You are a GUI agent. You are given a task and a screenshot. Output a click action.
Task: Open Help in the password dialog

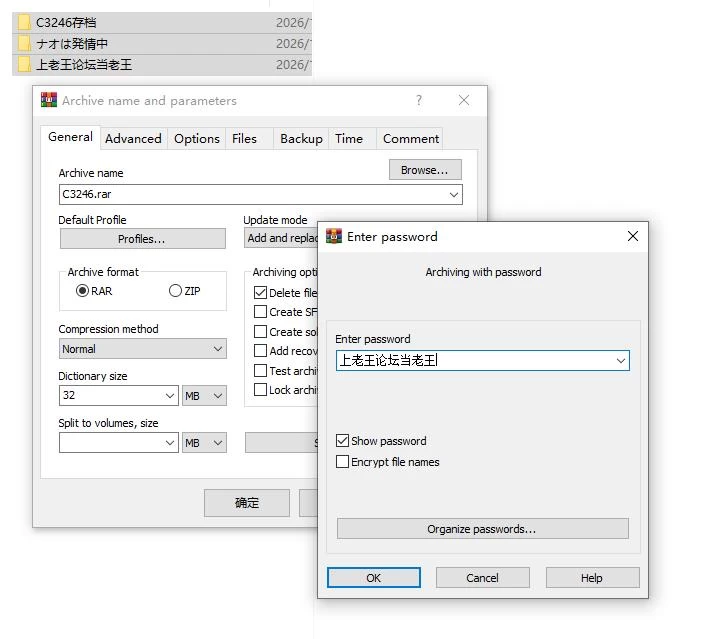[592, 578]
